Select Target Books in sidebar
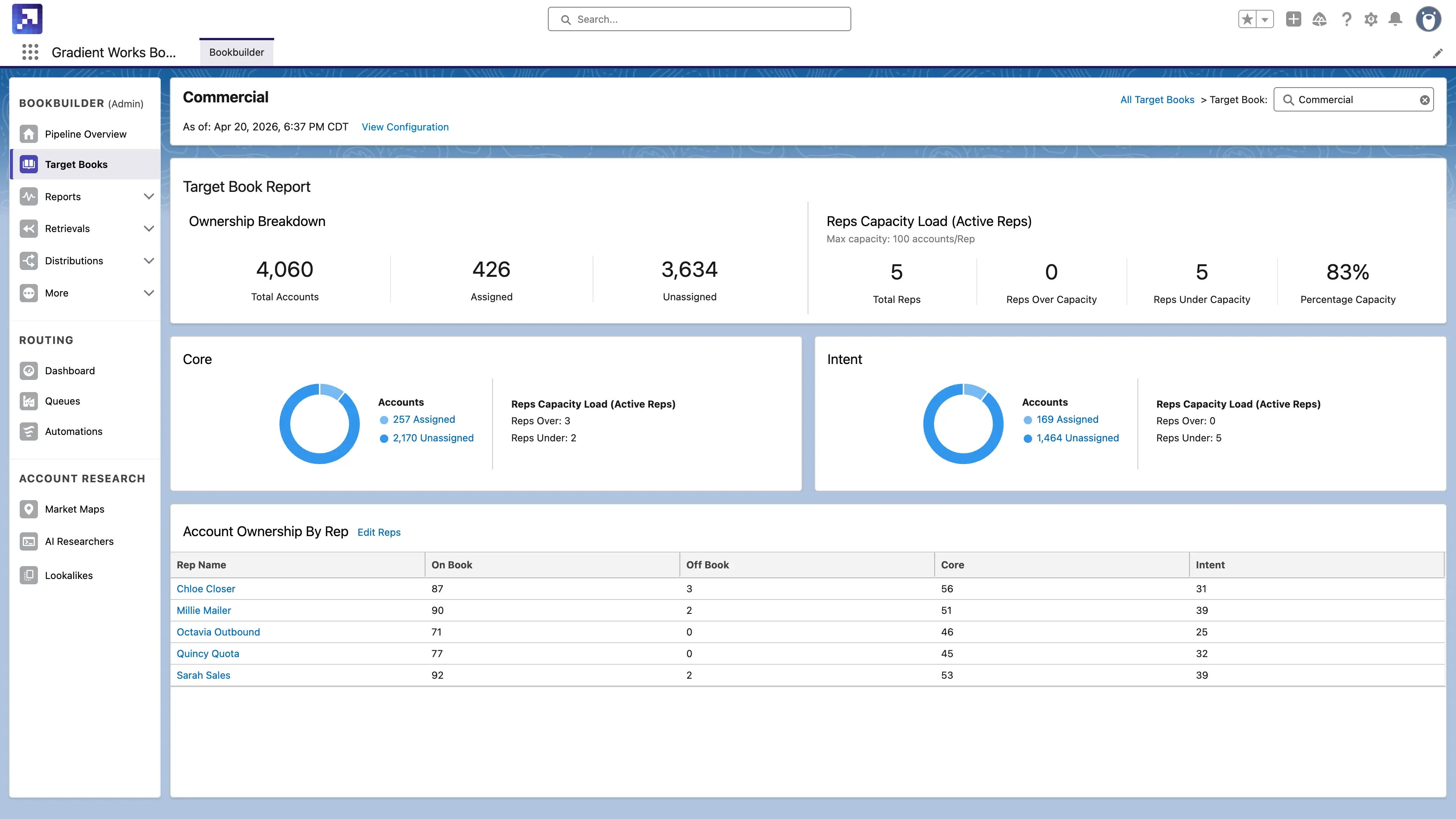Image resolution: width=1456 pixels, height=819 pixels. 76,165
